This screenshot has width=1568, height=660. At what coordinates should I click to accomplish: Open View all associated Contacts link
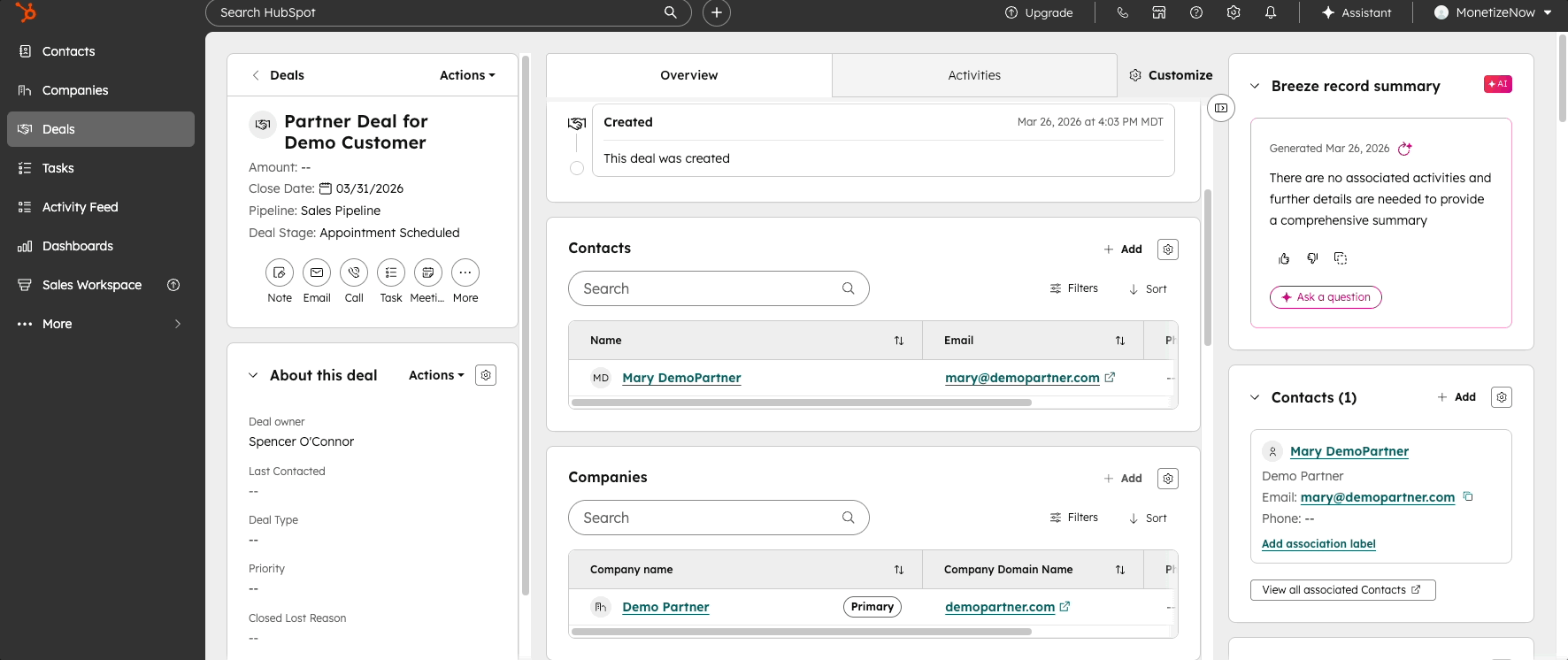click(1342, 590)
